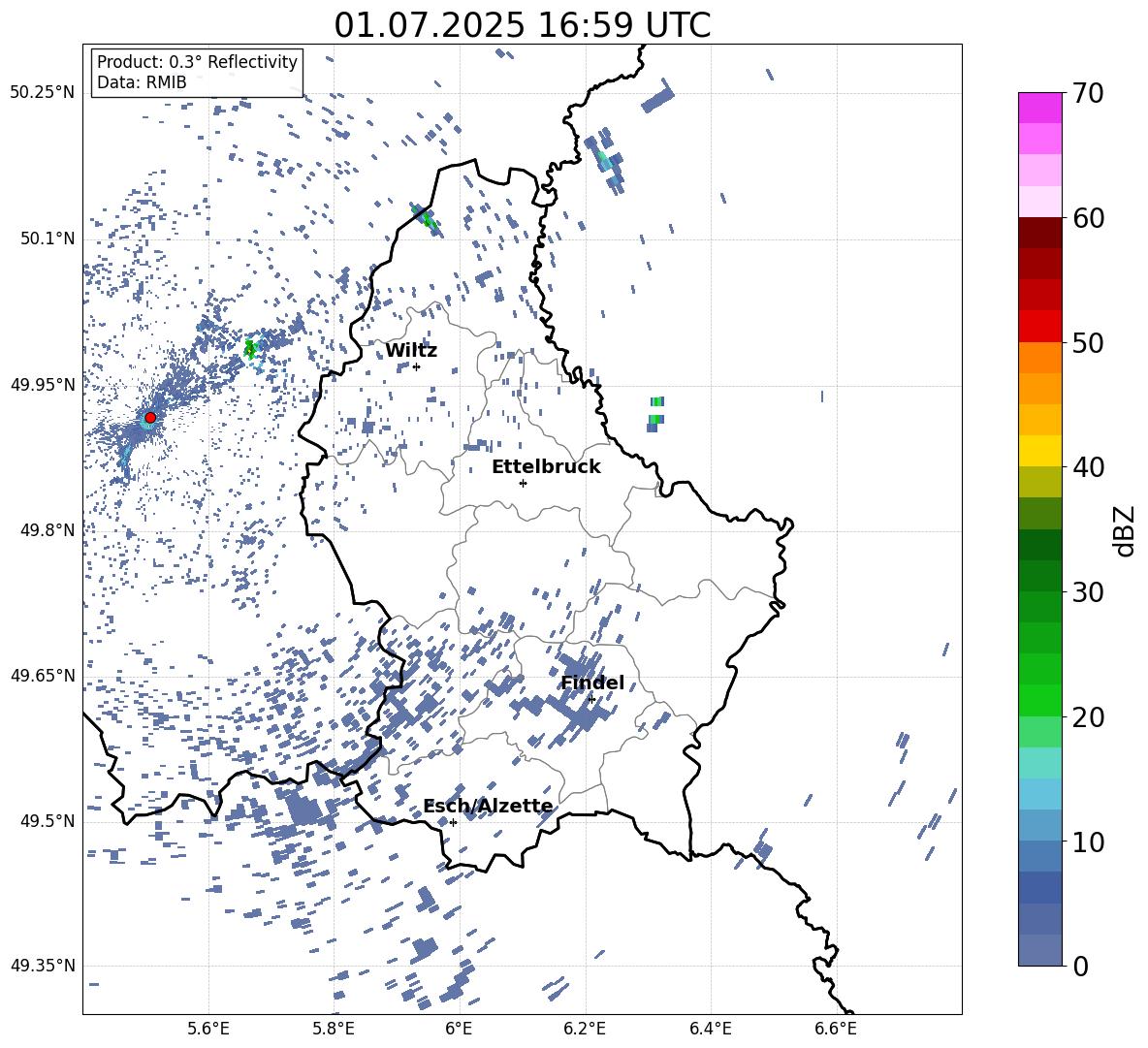Click the olive colorbar segment below 40

(1039, 482)
